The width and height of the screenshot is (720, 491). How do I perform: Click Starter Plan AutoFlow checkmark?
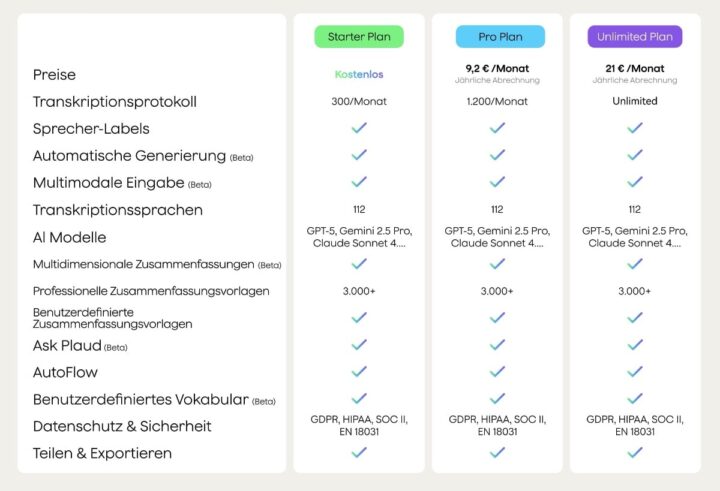[x=359, y=371]
